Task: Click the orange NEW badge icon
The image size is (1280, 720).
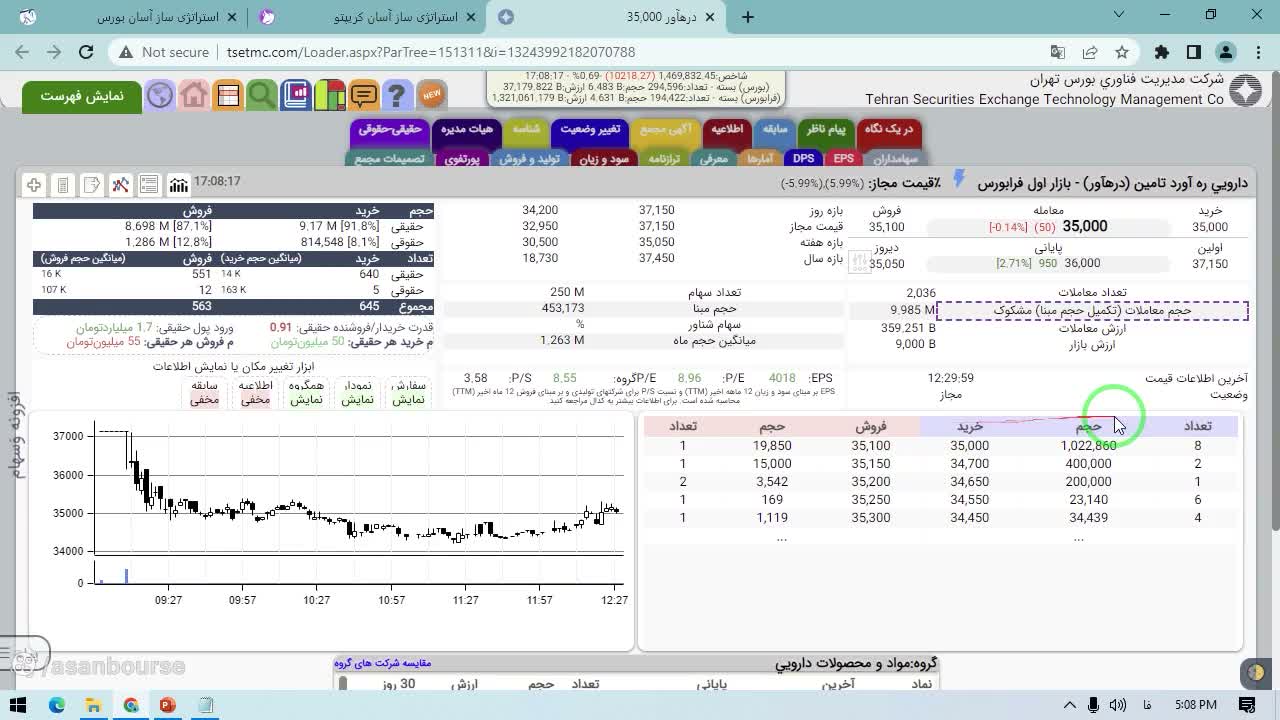Action: [x=431, y=95]
